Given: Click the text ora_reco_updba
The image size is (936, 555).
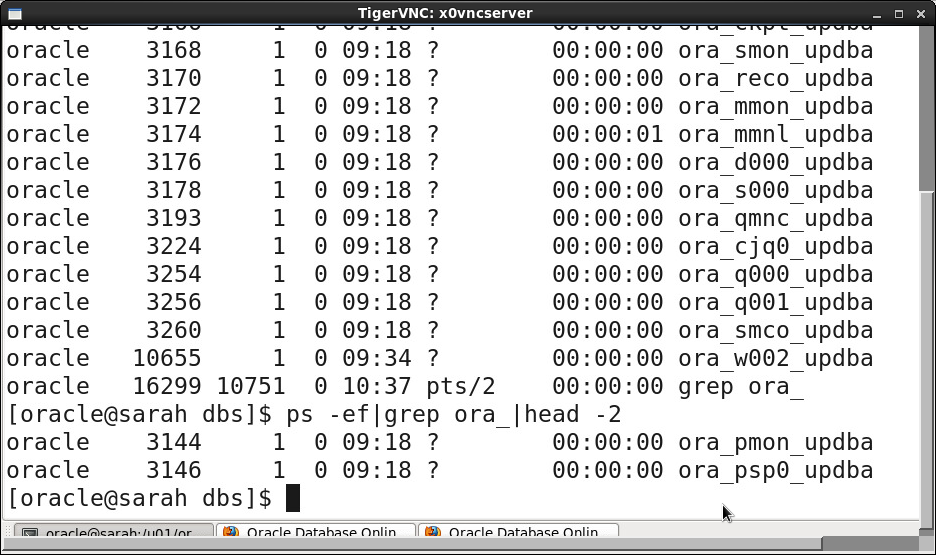Looking at the screenshot, I should point(775,78).
